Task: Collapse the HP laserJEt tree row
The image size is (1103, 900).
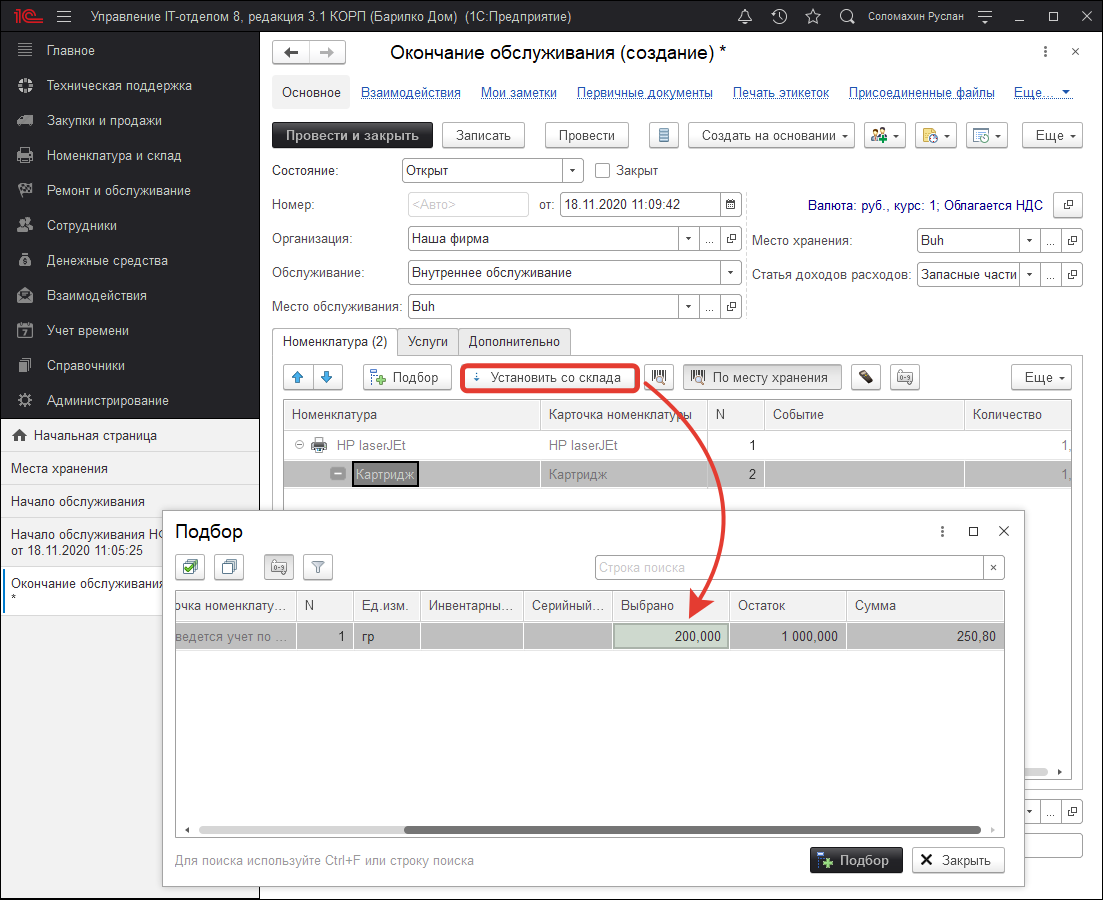Action: pyautogui.click(x=299, y=445)
